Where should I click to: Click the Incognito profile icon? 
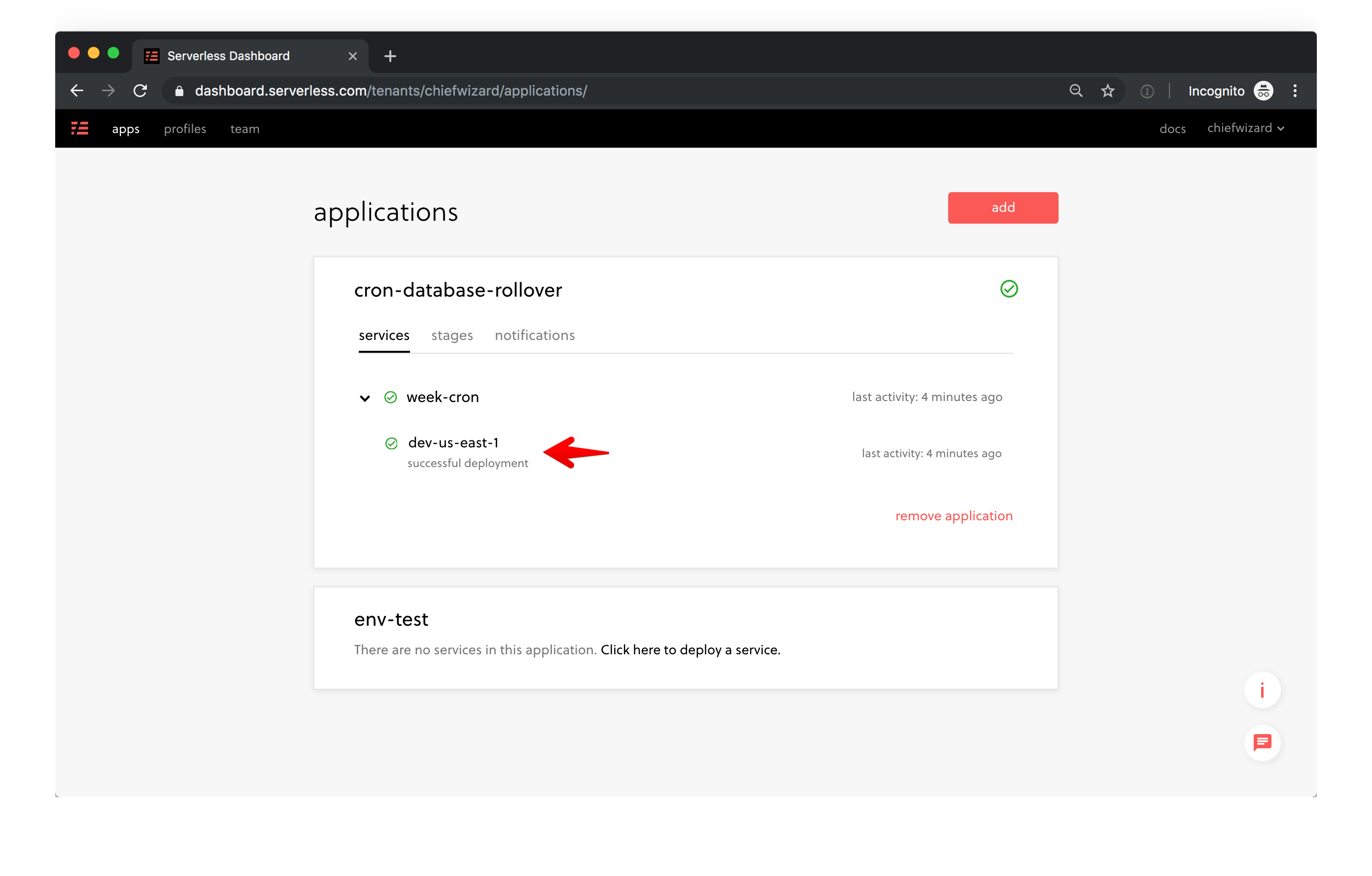coord(1263,91)
